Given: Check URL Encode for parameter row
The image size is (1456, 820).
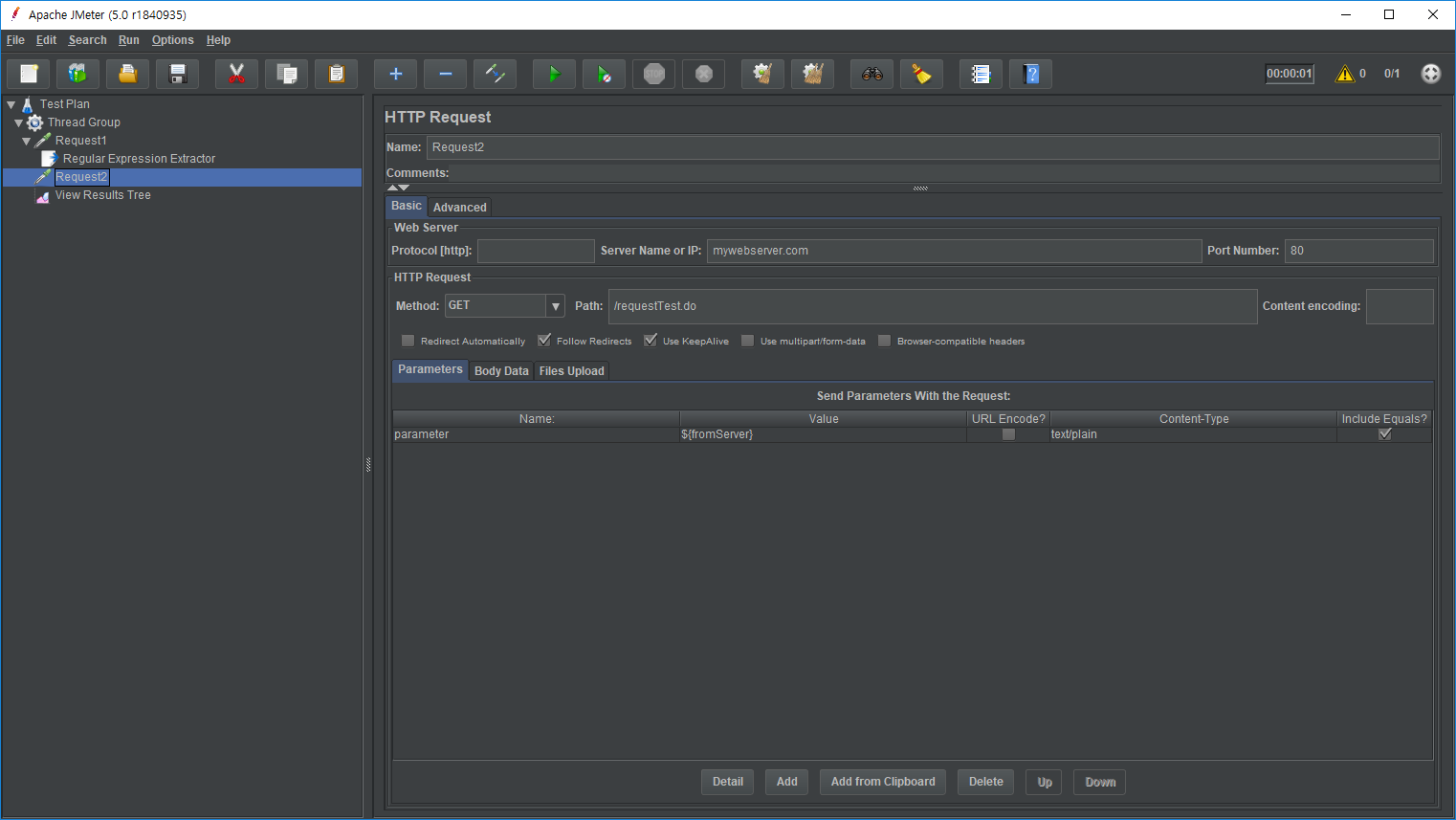Looking at the screenshot, I should click(1008, 434).
